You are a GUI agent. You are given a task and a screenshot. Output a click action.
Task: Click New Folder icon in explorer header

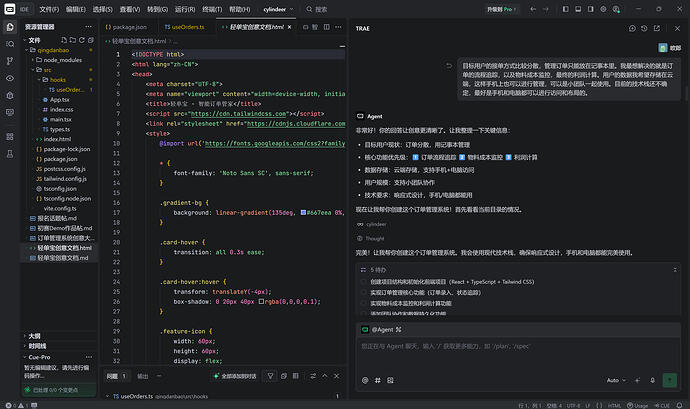(73, 40)
